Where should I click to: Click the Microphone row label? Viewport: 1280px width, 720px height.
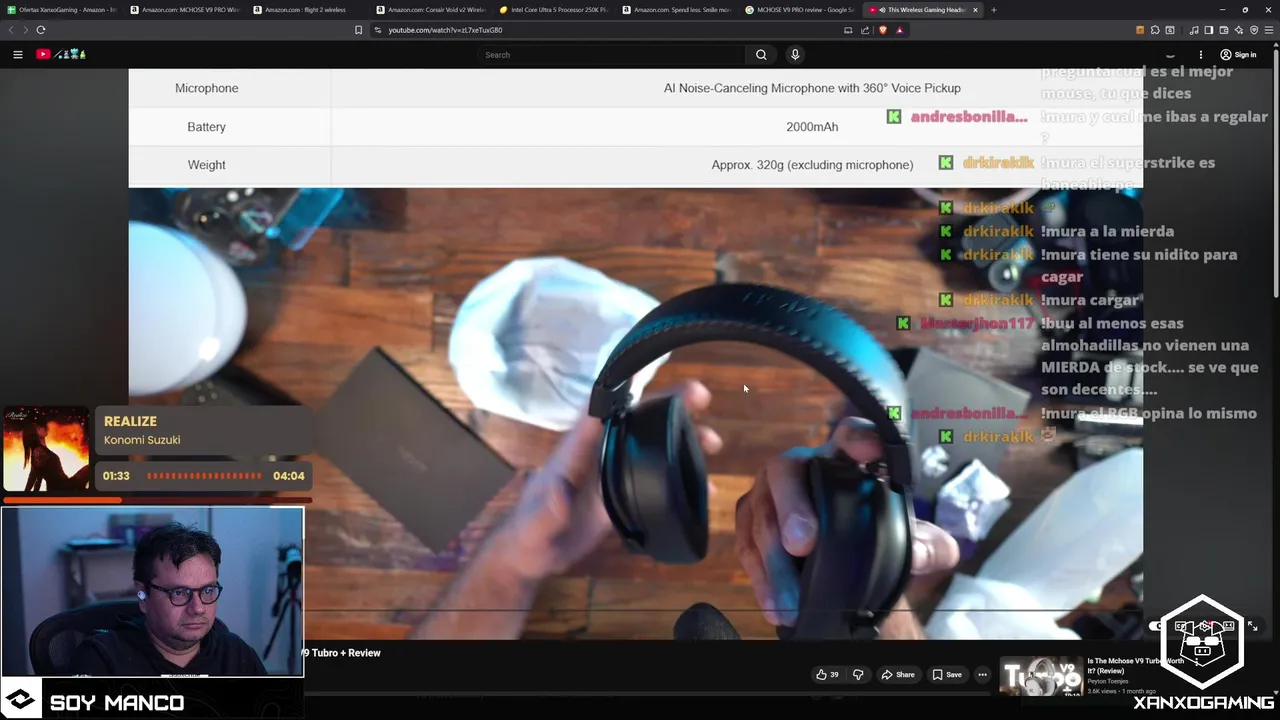point(207,88)
